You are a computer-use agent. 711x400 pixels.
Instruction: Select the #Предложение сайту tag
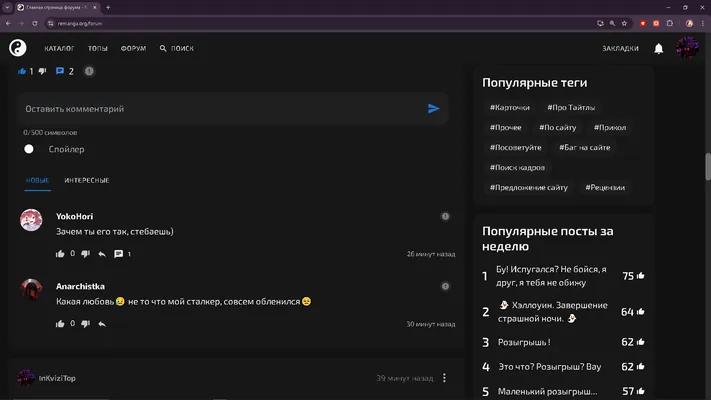529,187
